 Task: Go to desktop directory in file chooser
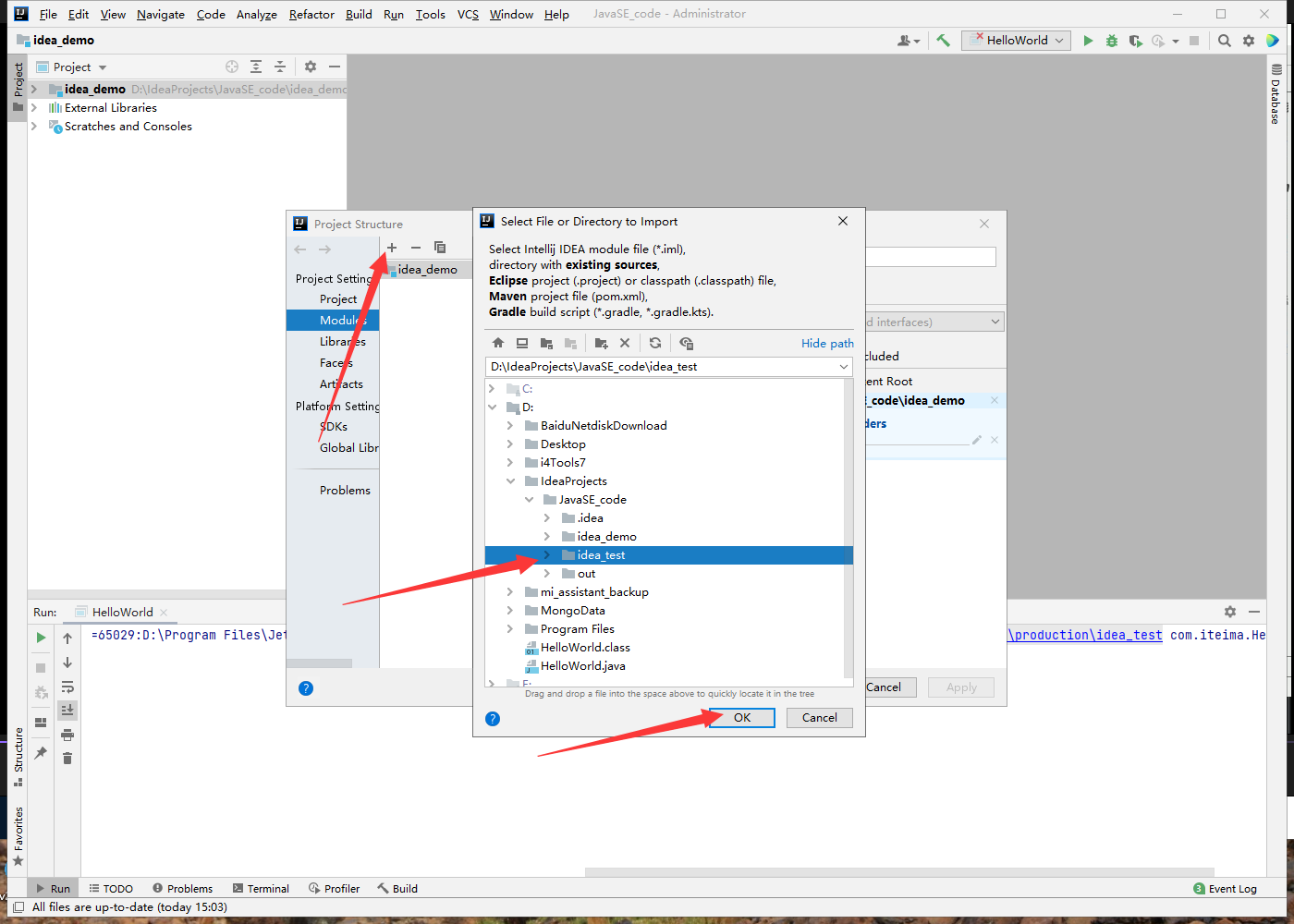[522, 343]
